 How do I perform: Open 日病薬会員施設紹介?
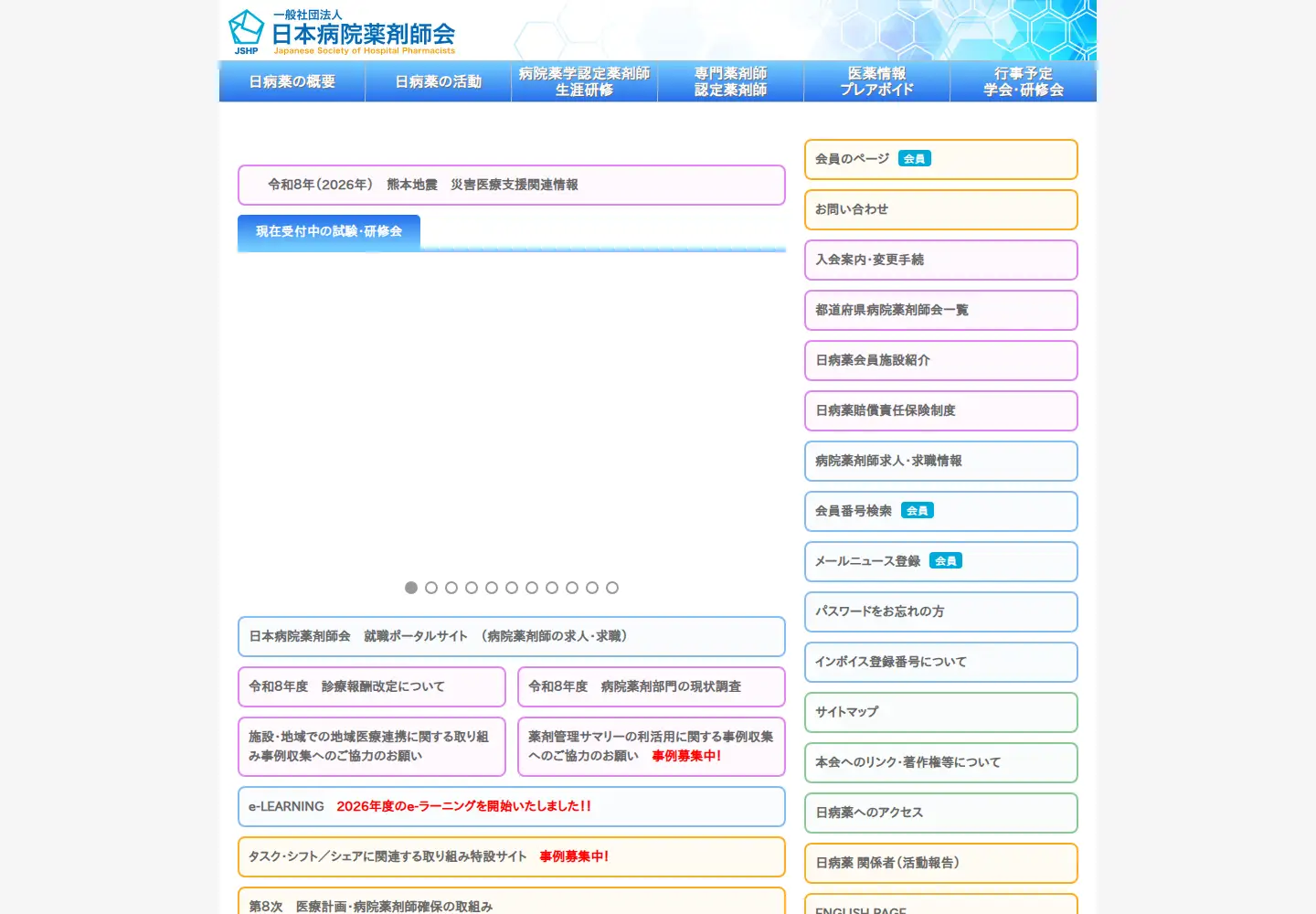(x=941, y=360)
